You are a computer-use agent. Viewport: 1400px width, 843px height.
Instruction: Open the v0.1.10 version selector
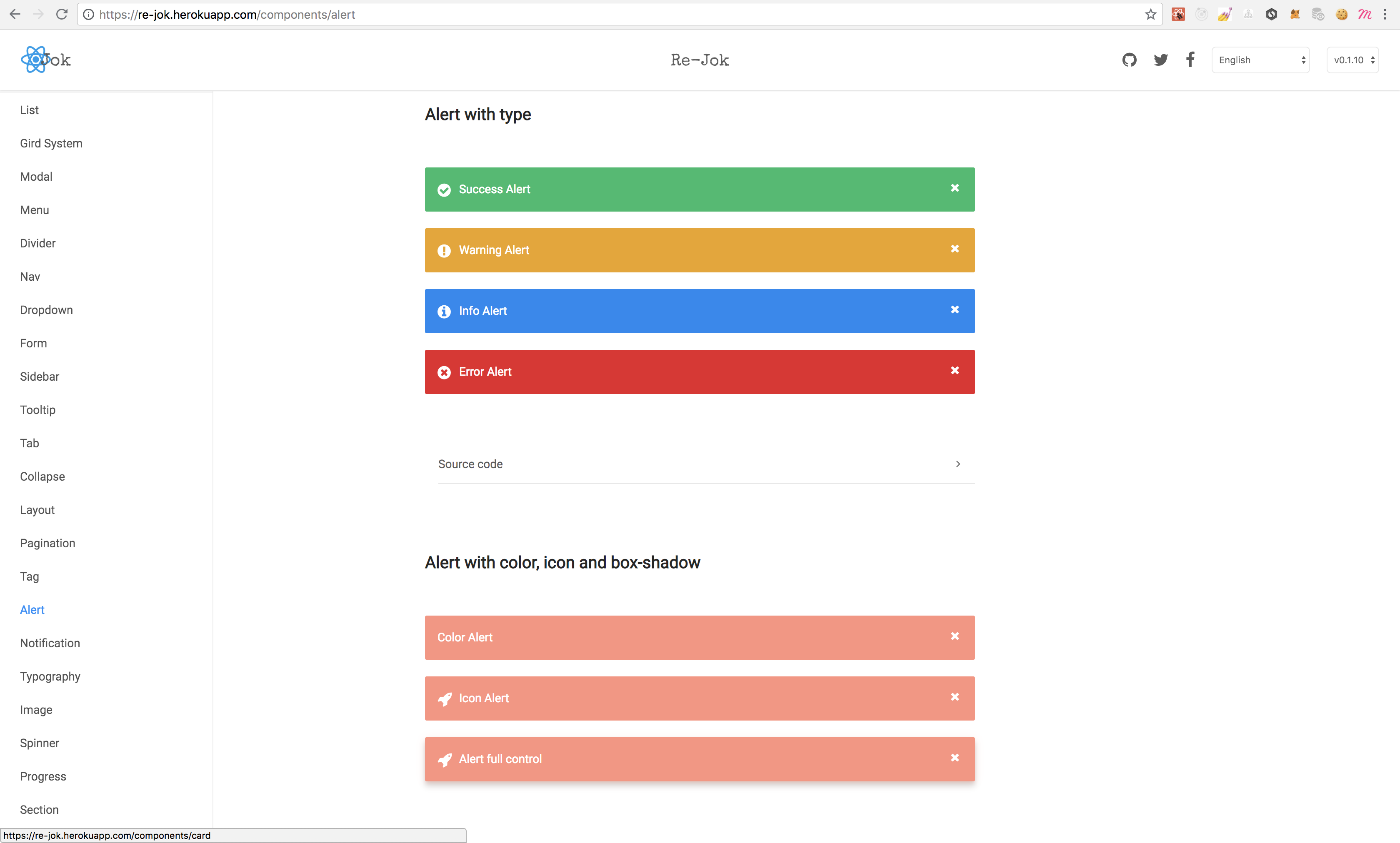1353,60
